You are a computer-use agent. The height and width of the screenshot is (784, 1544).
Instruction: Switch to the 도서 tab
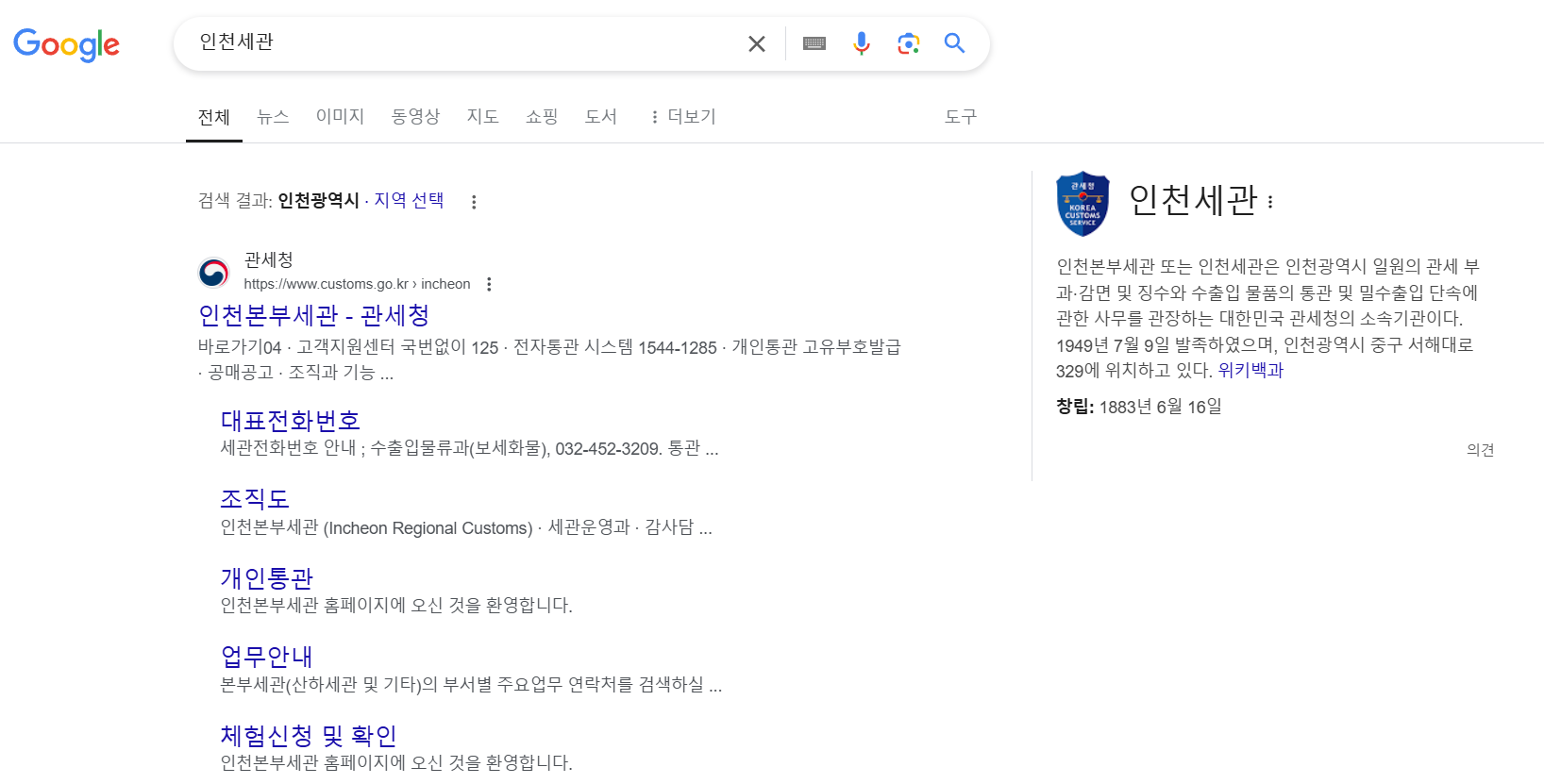coord(600,116)
